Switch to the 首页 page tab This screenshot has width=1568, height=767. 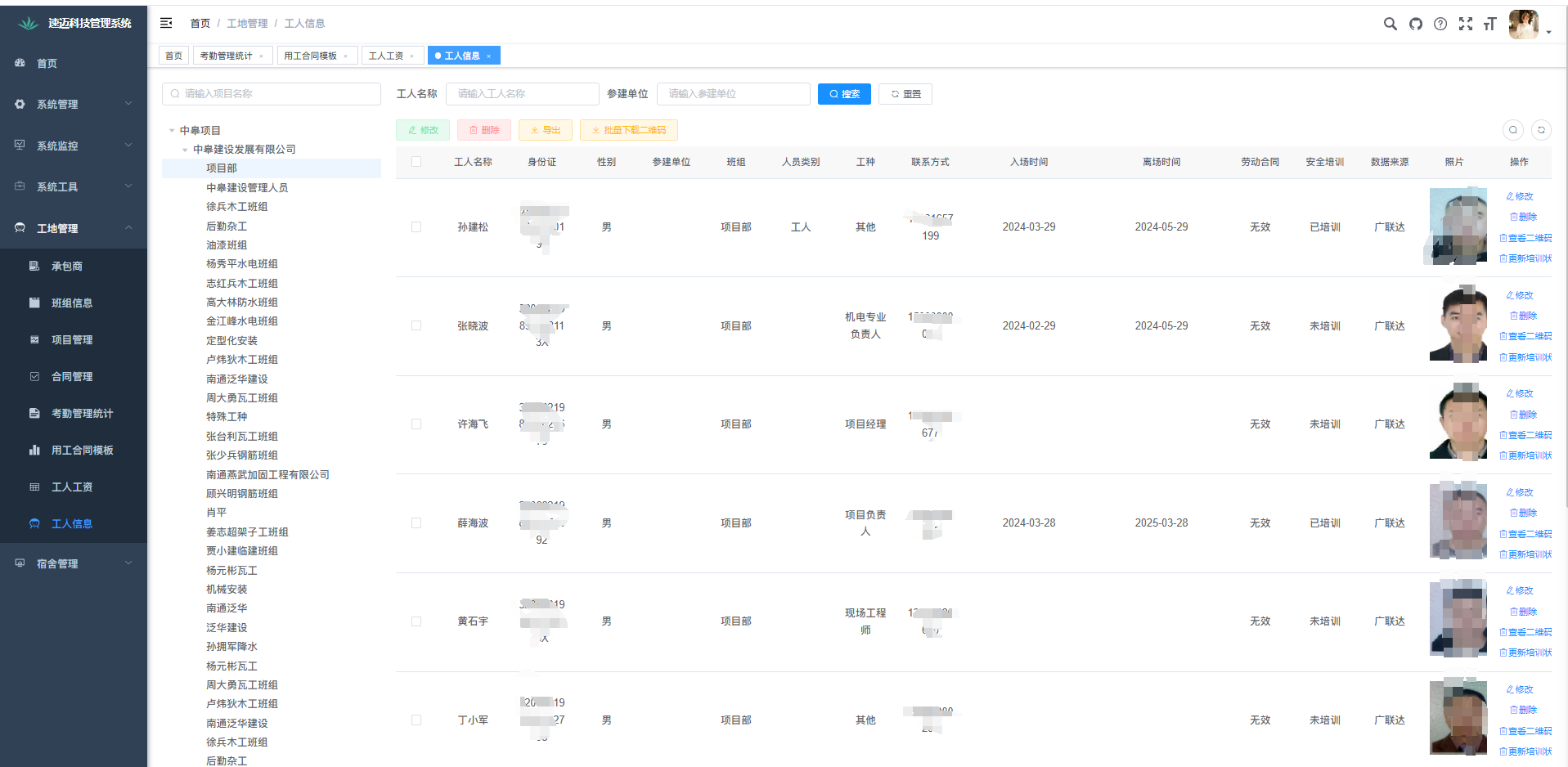(x=173, y=56)
